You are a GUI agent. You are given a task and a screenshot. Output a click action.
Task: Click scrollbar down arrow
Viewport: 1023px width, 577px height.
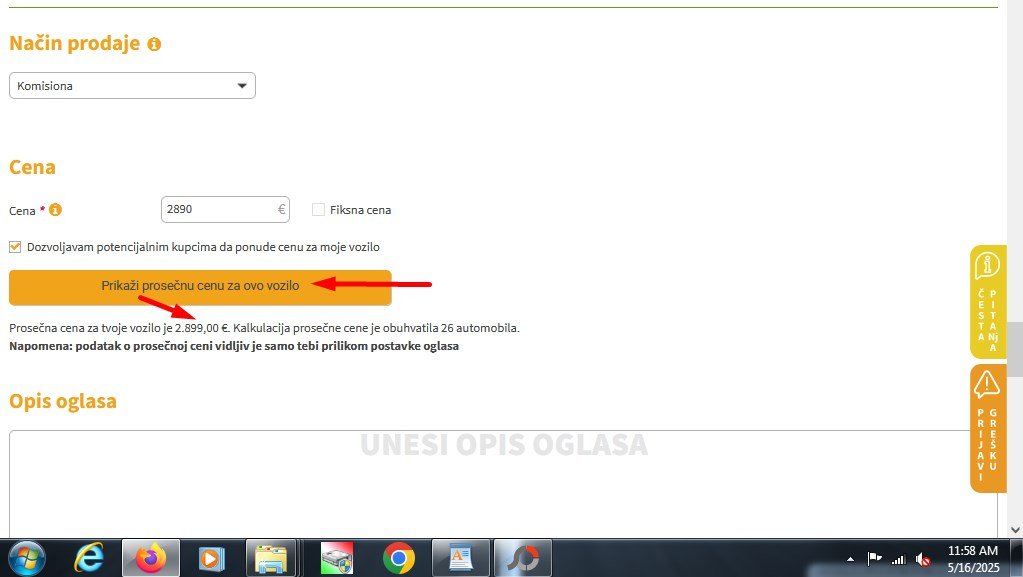point(1015,530)
